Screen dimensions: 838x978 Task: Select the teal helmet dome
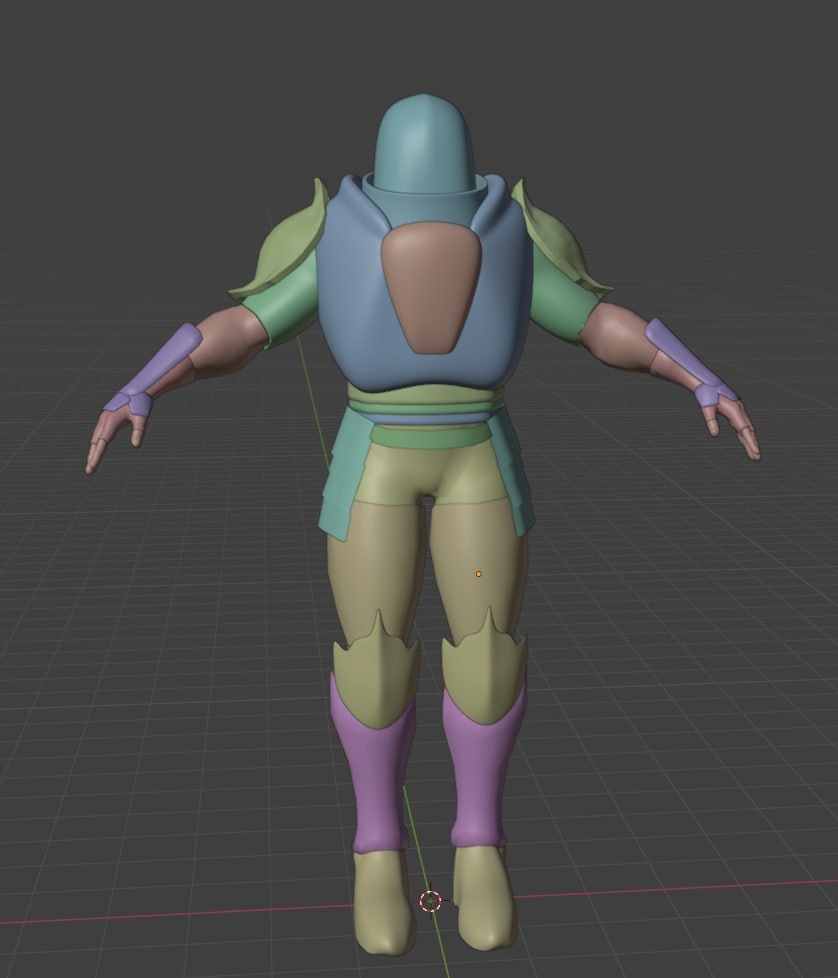[423, 143]
